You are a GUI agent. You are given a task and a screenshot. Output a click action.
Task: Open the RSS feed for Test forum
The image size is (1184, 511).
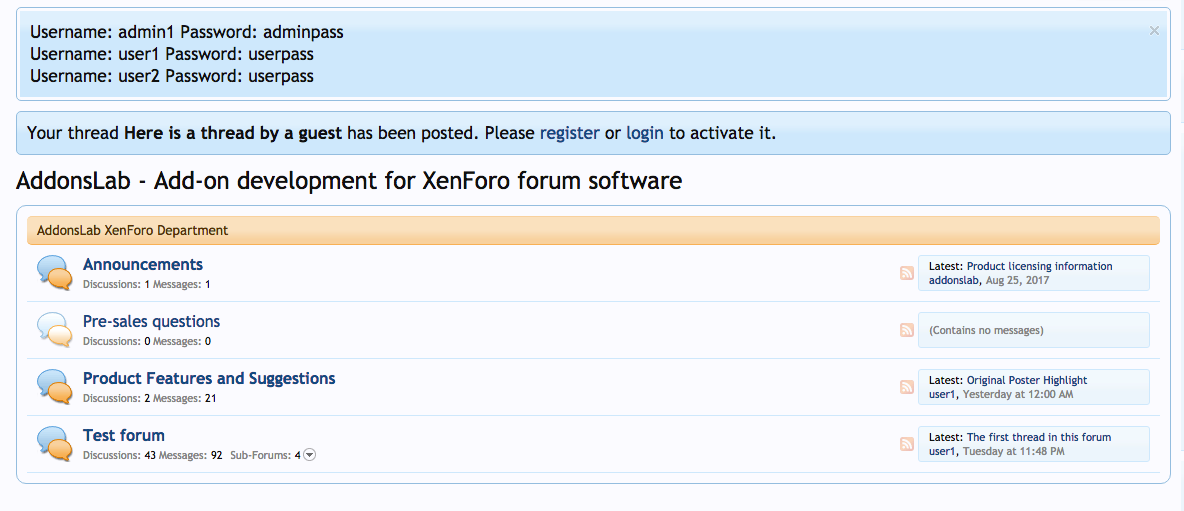907,444
